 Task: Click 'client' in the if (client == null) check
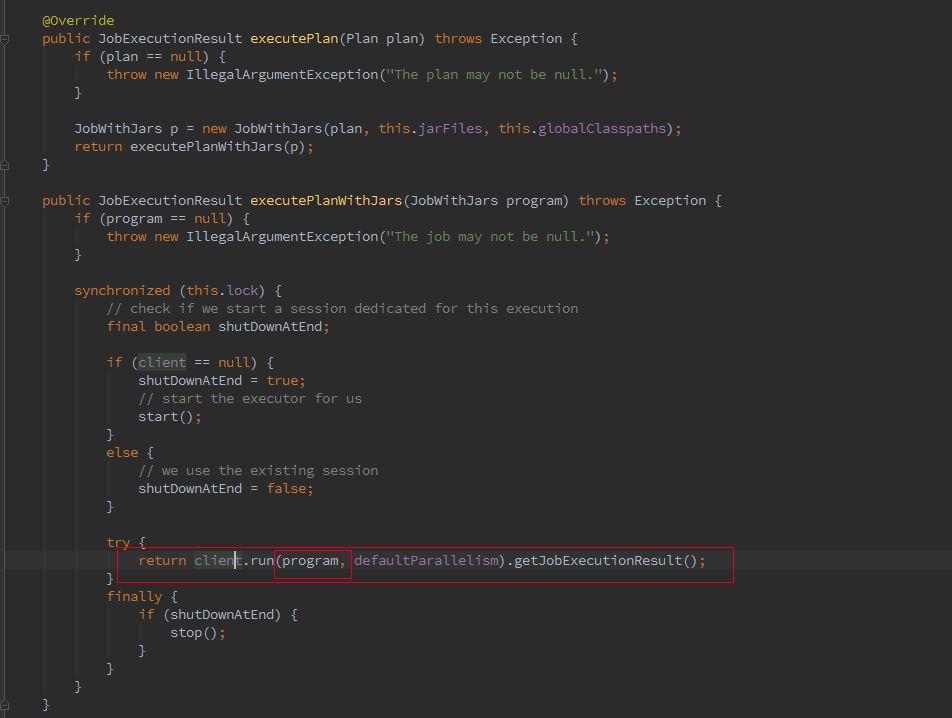162,363
